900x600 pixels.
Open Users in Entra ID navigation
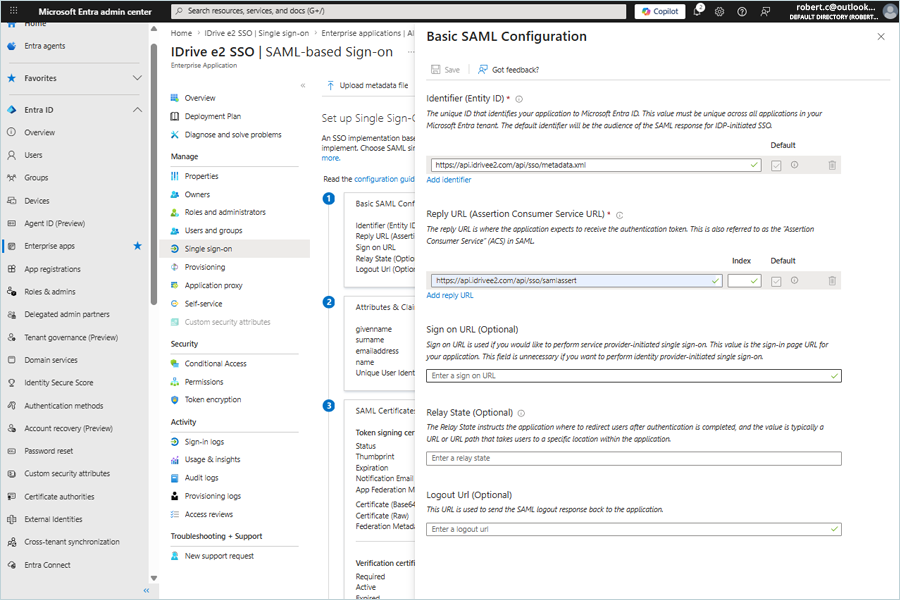[x=33, y=155]
